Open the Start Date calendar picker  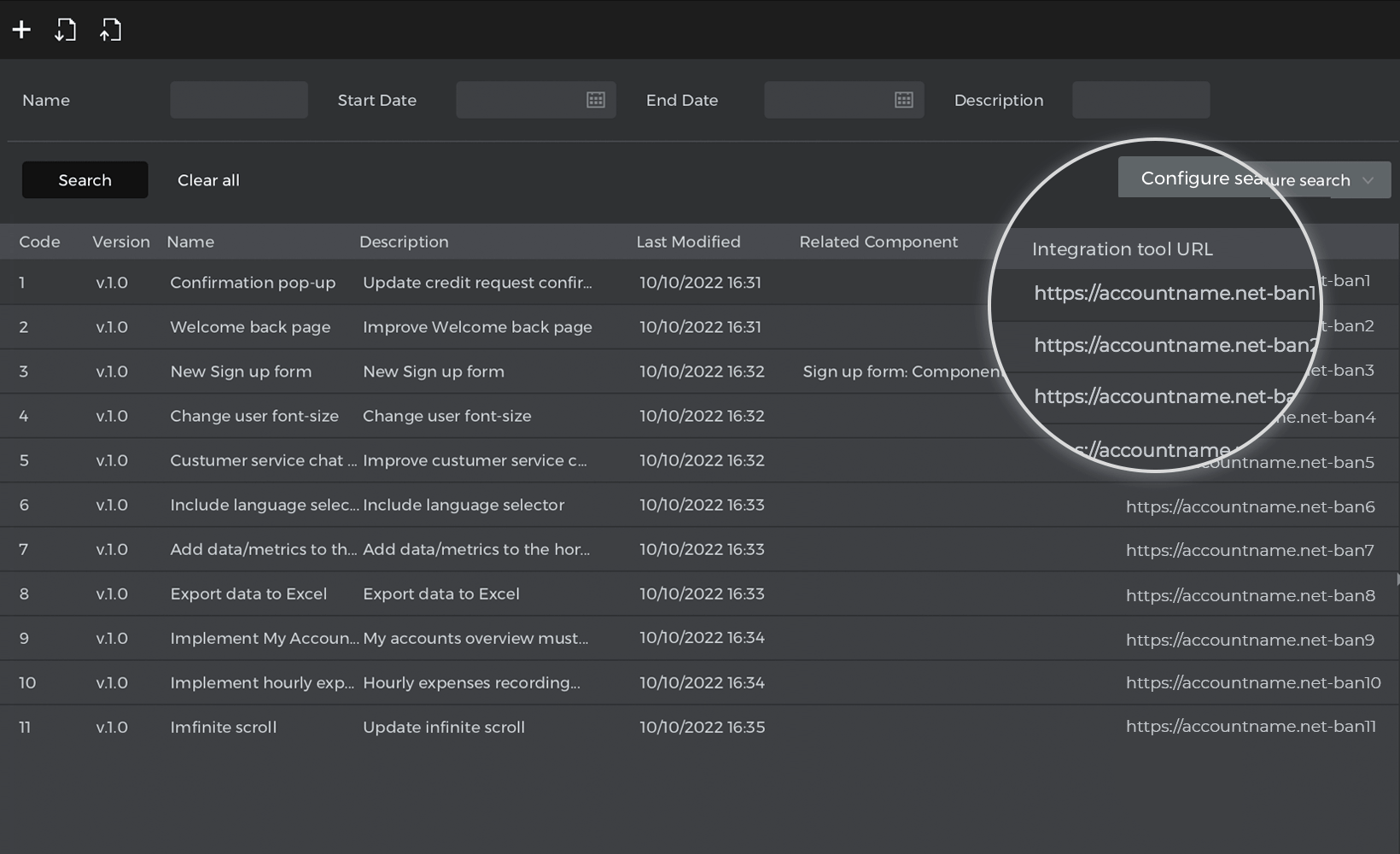(596, 100)
